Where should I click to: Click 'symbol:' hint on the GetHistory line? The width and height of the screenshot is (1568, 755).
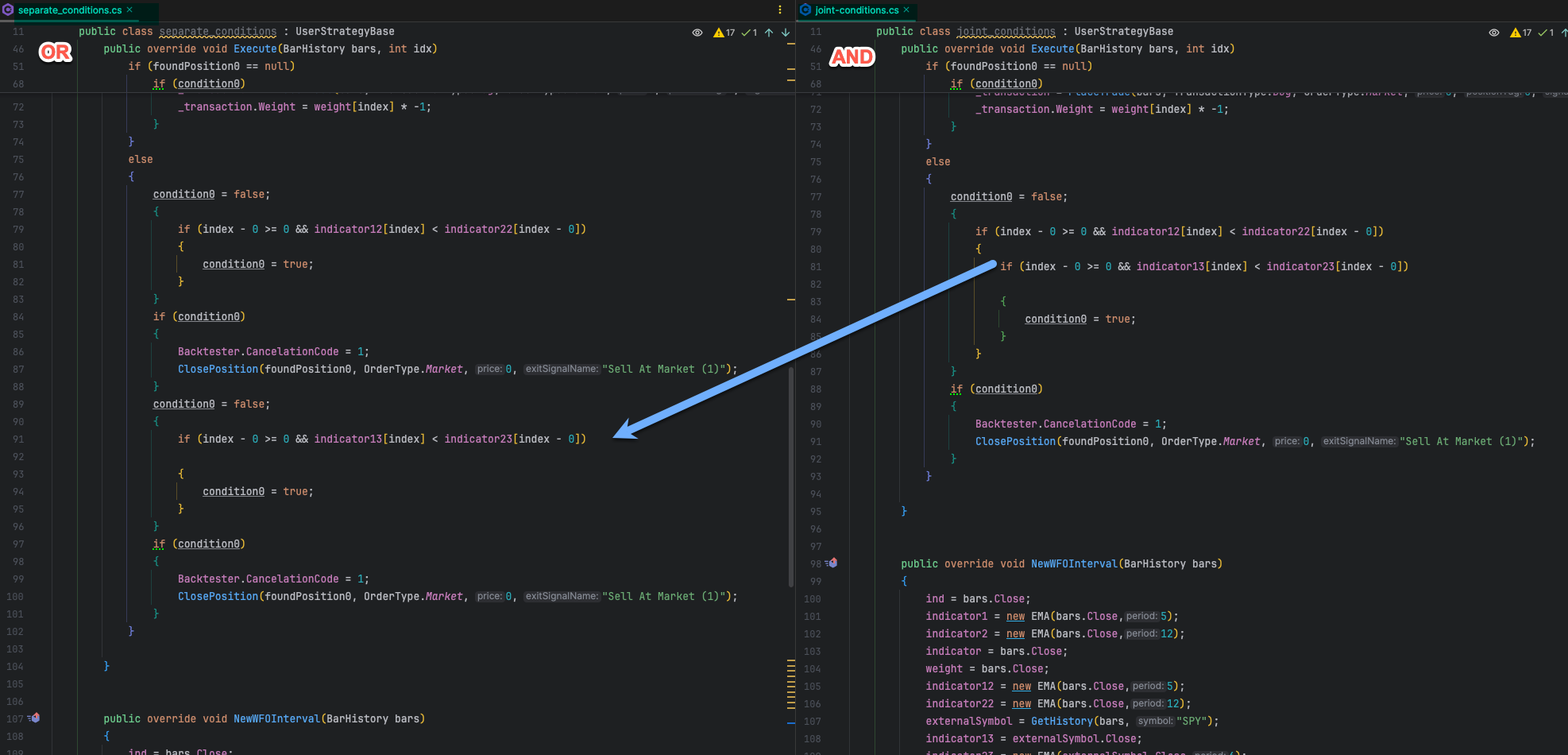click(1155, 721)
